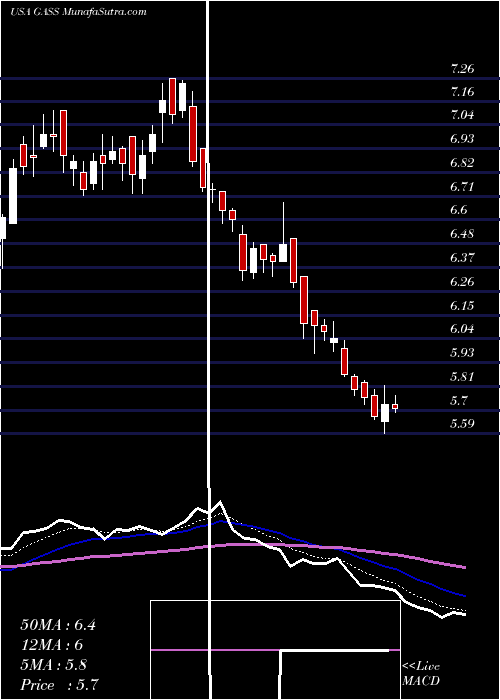Click the <<Live label

(x=421, y=667)
